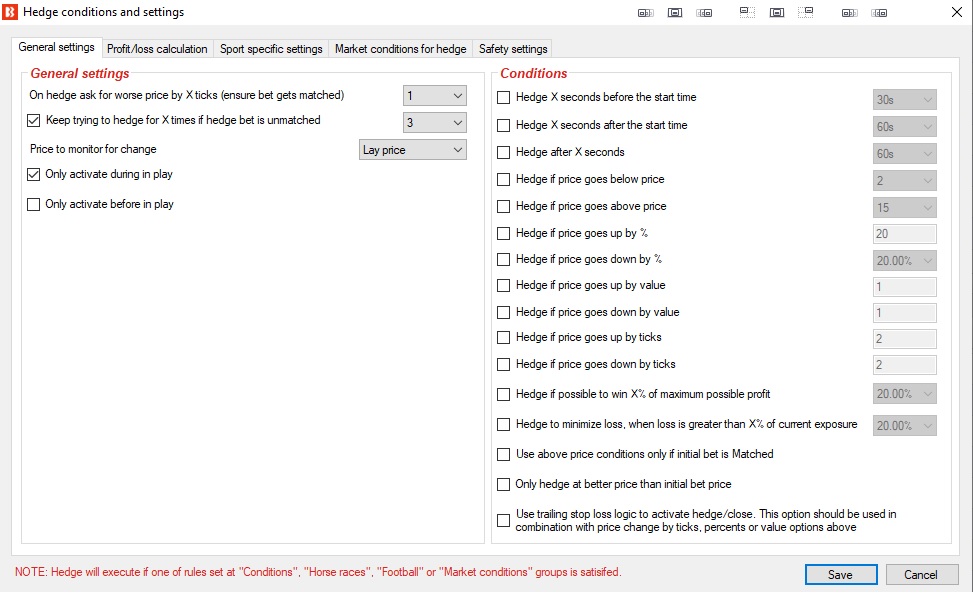
Task: Enable Hedge if price goes above price
Action: 504,206
